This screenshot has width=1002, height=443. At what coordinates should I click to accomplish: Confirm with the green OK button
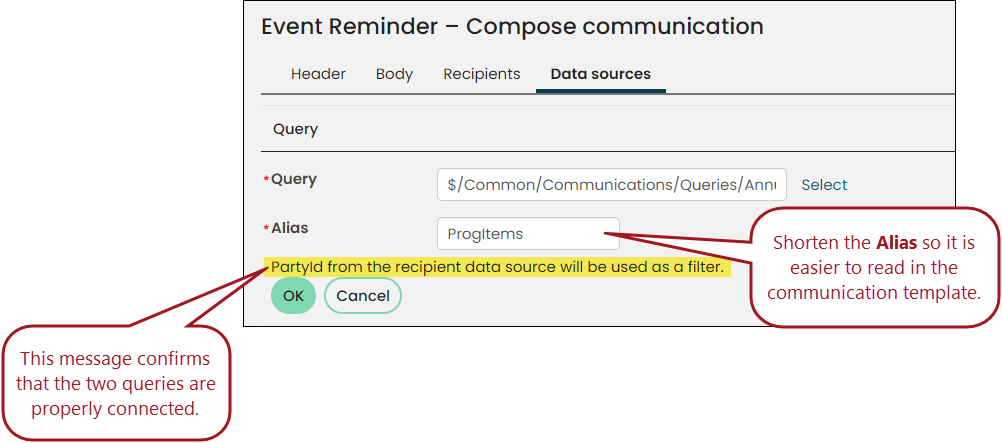coord(293,296)
